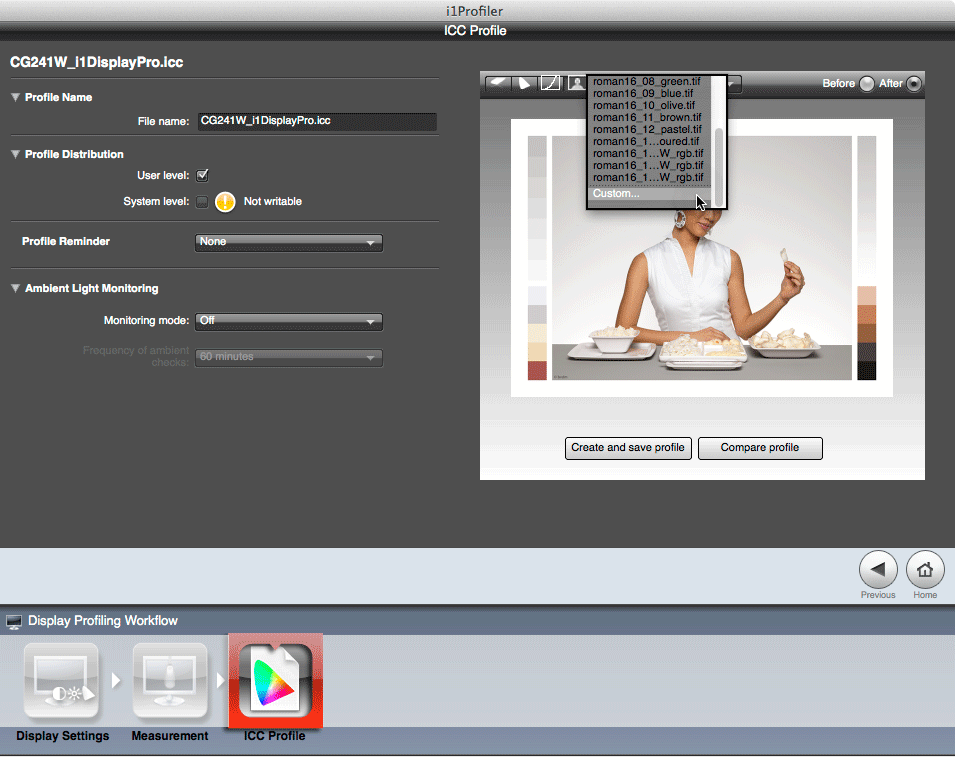Collapse the Profile Distribution section
Screen dimensions: 955x757
pyautogui.click(x=16, y=155)
